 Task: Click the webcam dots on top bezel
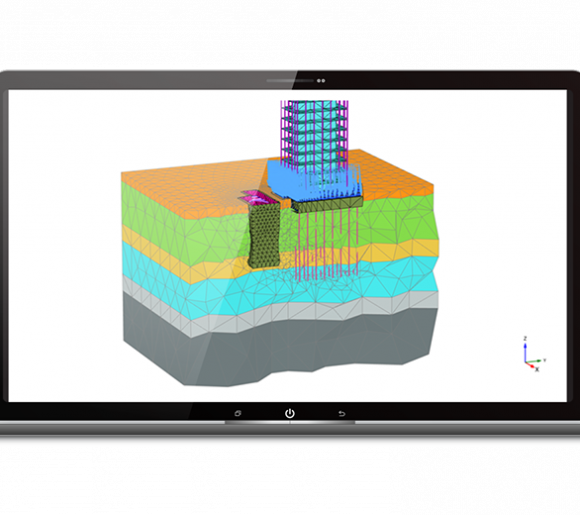[x=321, y=81]
